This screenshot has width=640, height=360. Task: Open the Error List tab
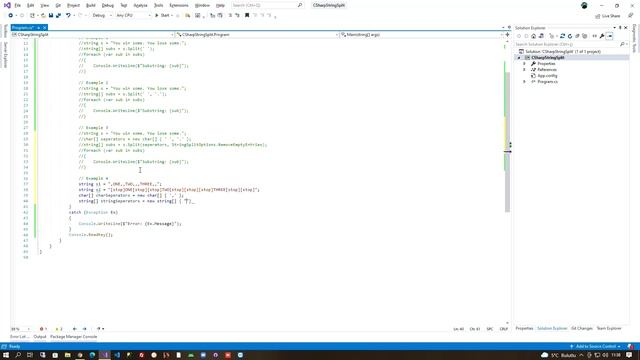pyautogui.click(x=20, y=337)
